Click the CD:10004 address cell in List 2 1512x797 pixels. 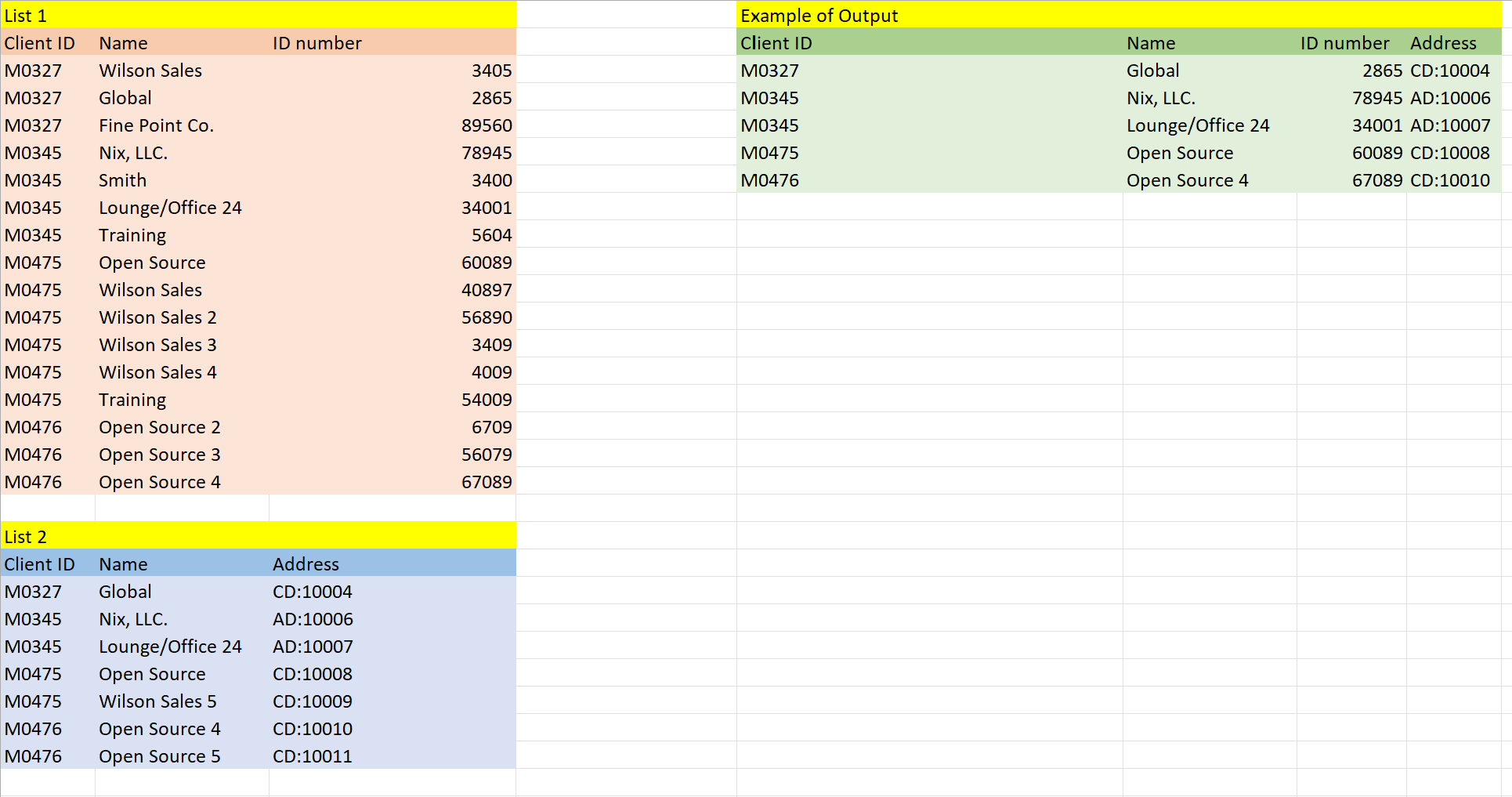(313, 591)
